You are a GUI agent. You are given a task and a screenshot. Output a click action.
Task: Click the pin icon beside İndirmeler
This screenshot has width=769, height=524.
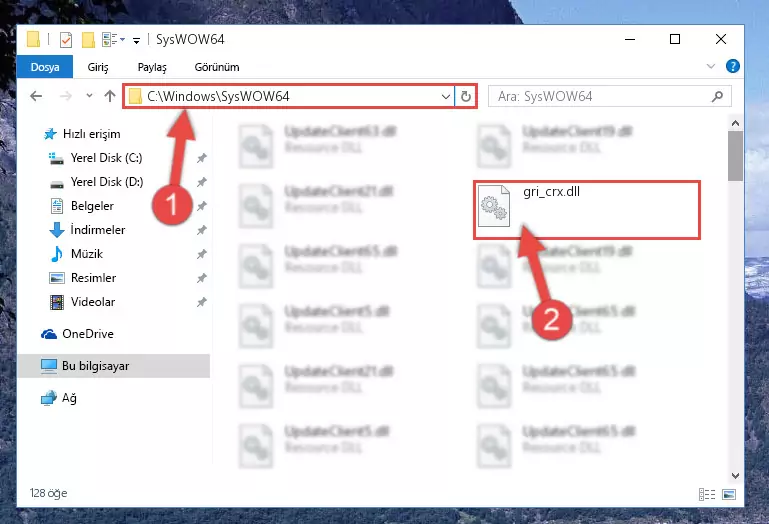click(x=202, y=230)
